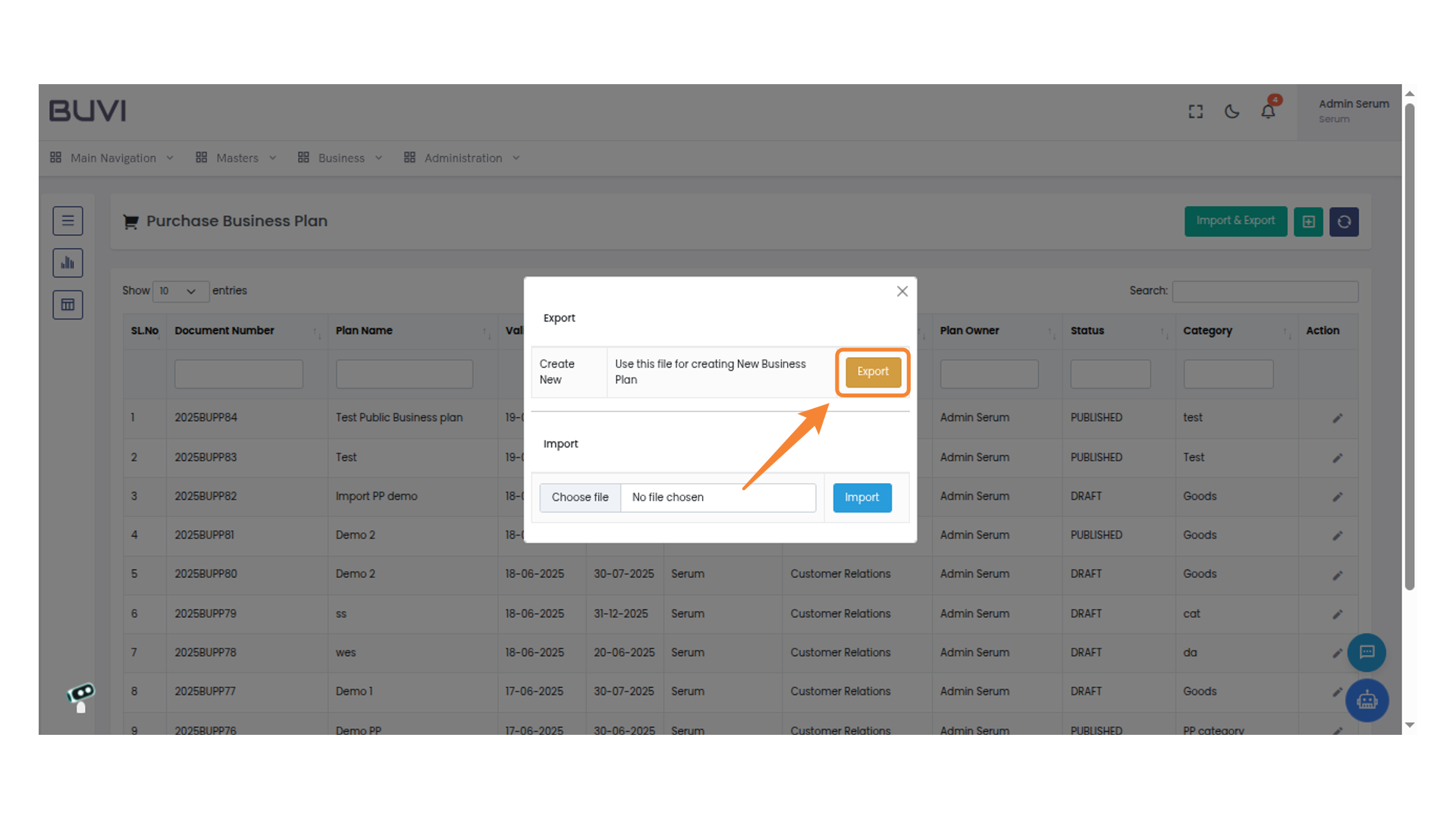The image size is (1456, 819).
Task: Open the chat bubble floating icon
Action: point(1367,652)
